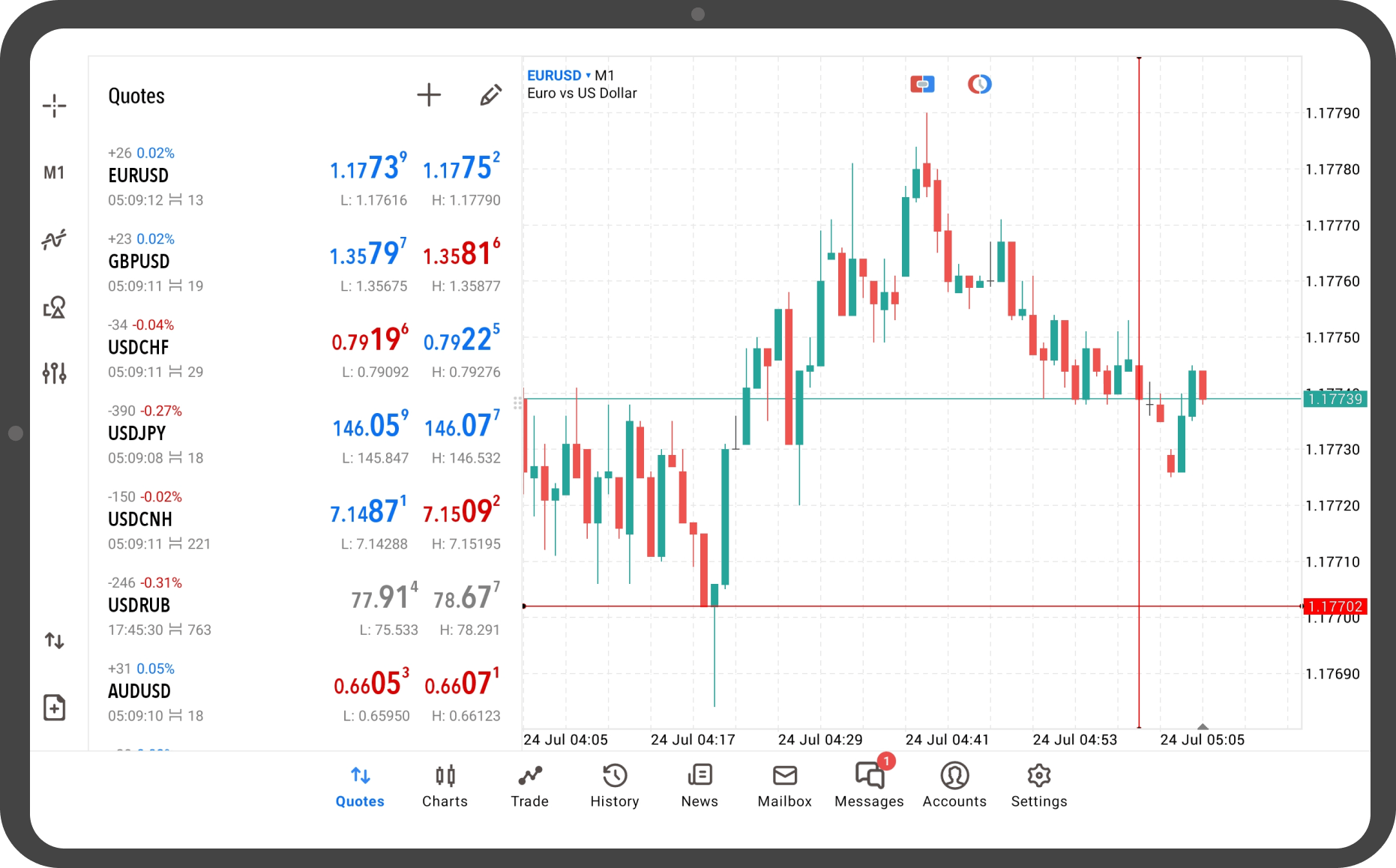Tap USDRUB ask price 78.677

coord(466,597)
